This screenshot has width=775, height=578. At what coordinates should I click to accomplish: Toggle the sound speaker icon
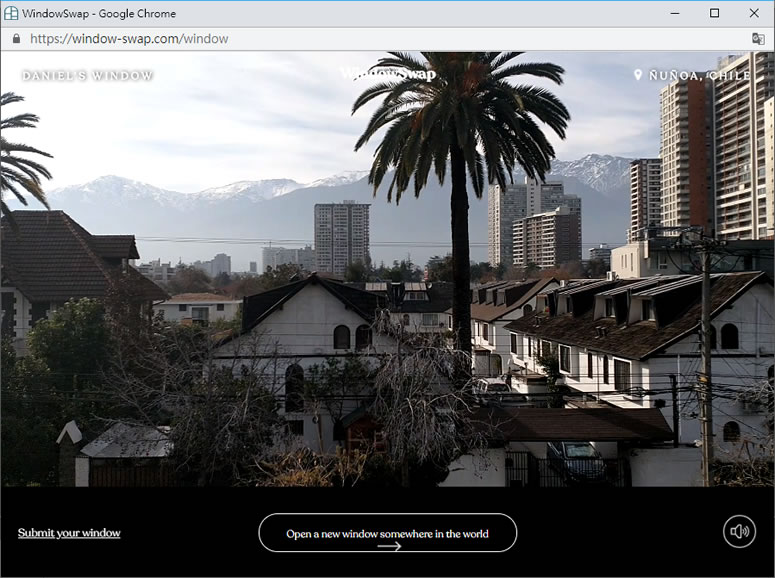point(739,532)
